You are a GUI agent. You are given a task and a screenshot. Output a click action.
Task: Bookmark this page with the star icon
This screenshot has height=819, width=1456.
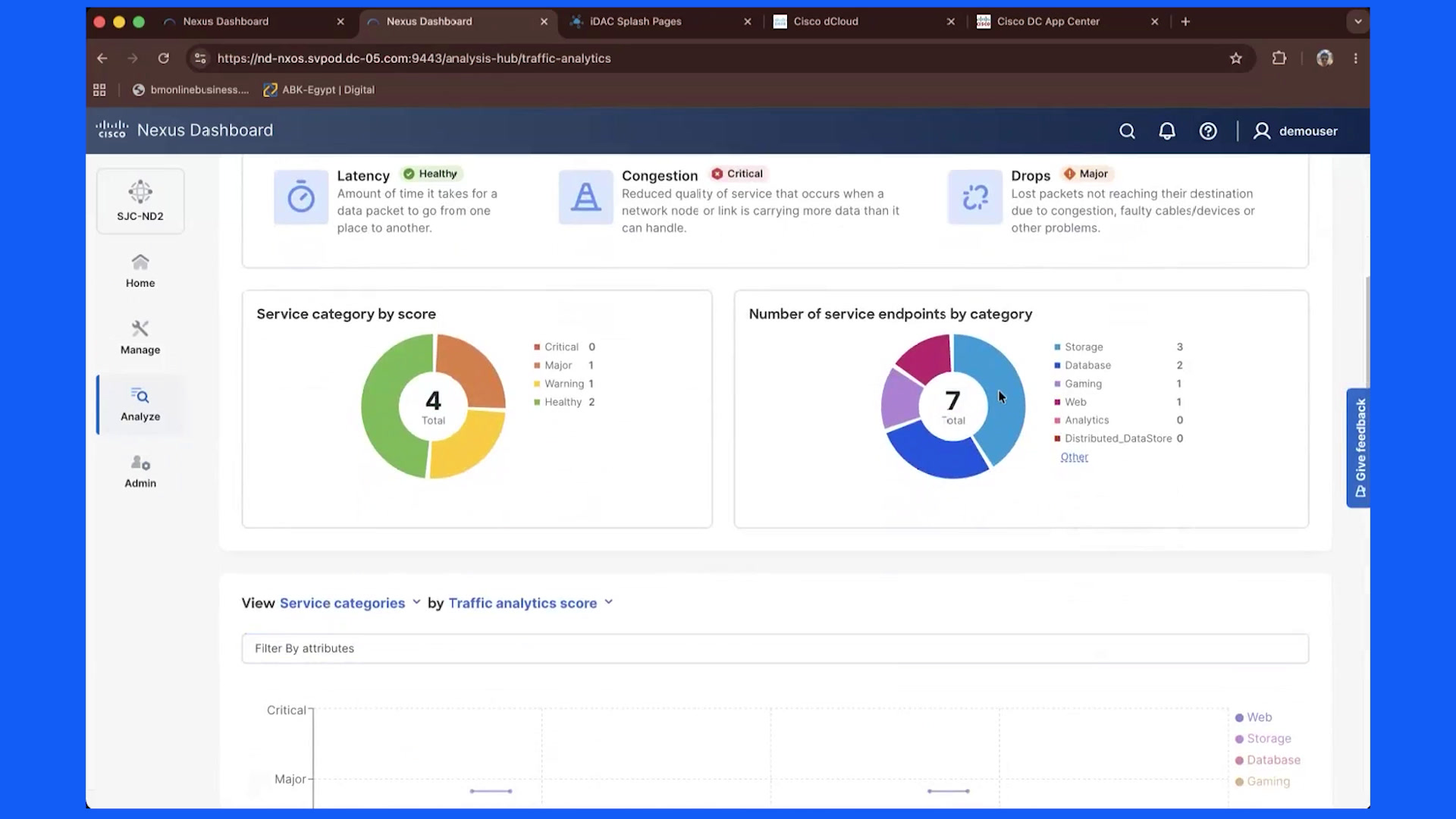click(x=1236, y=58)
